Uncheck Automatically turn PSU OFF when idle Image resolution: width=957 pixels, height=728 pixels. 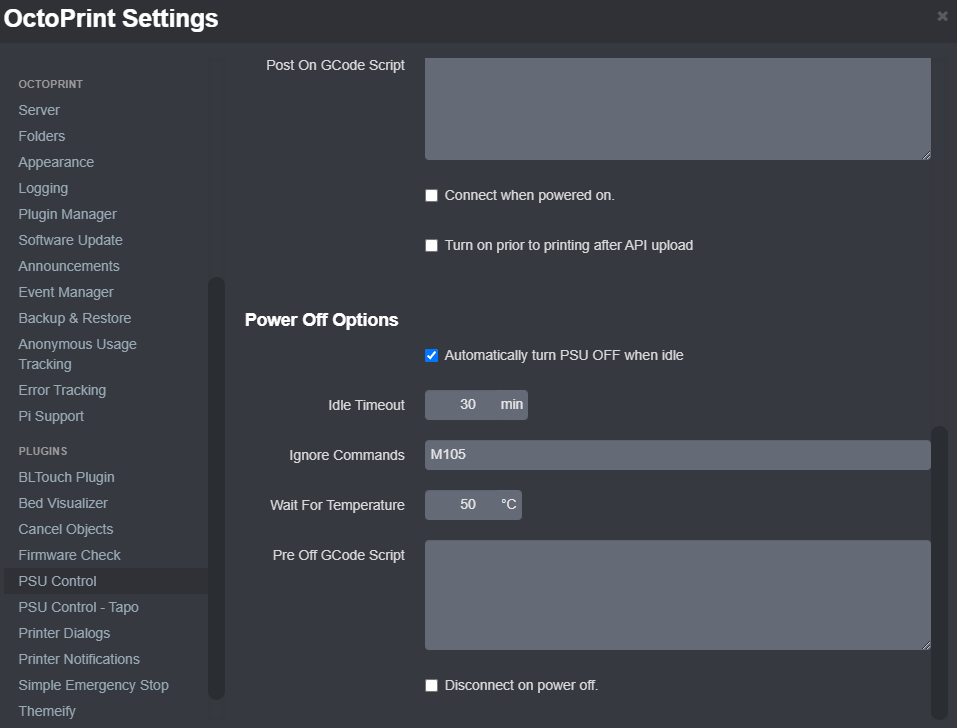pos(432,356)
